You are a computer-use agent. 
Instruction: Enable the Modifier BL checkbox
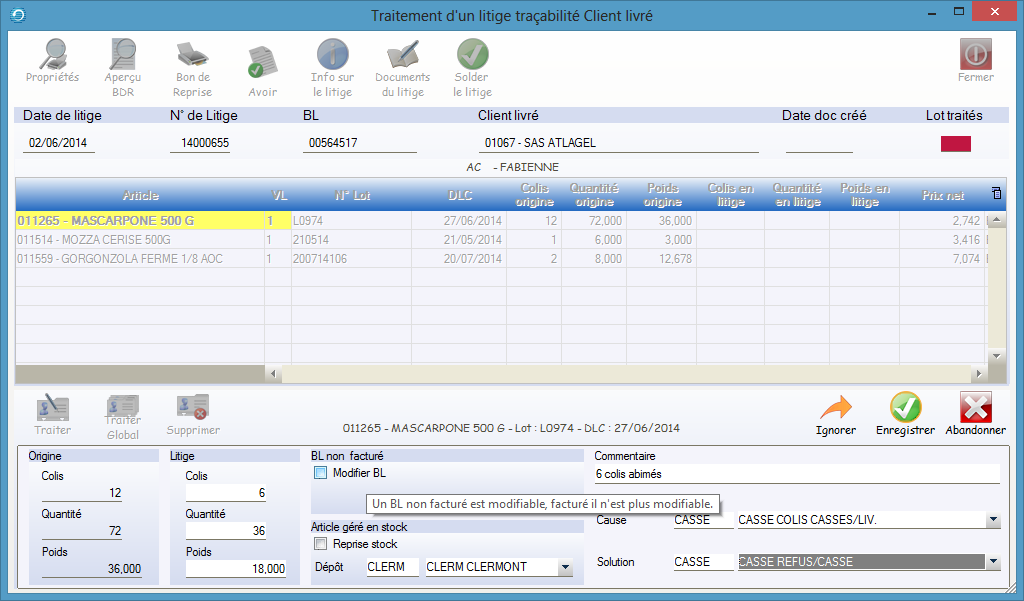pyautogui.click(x=321, y=473)
